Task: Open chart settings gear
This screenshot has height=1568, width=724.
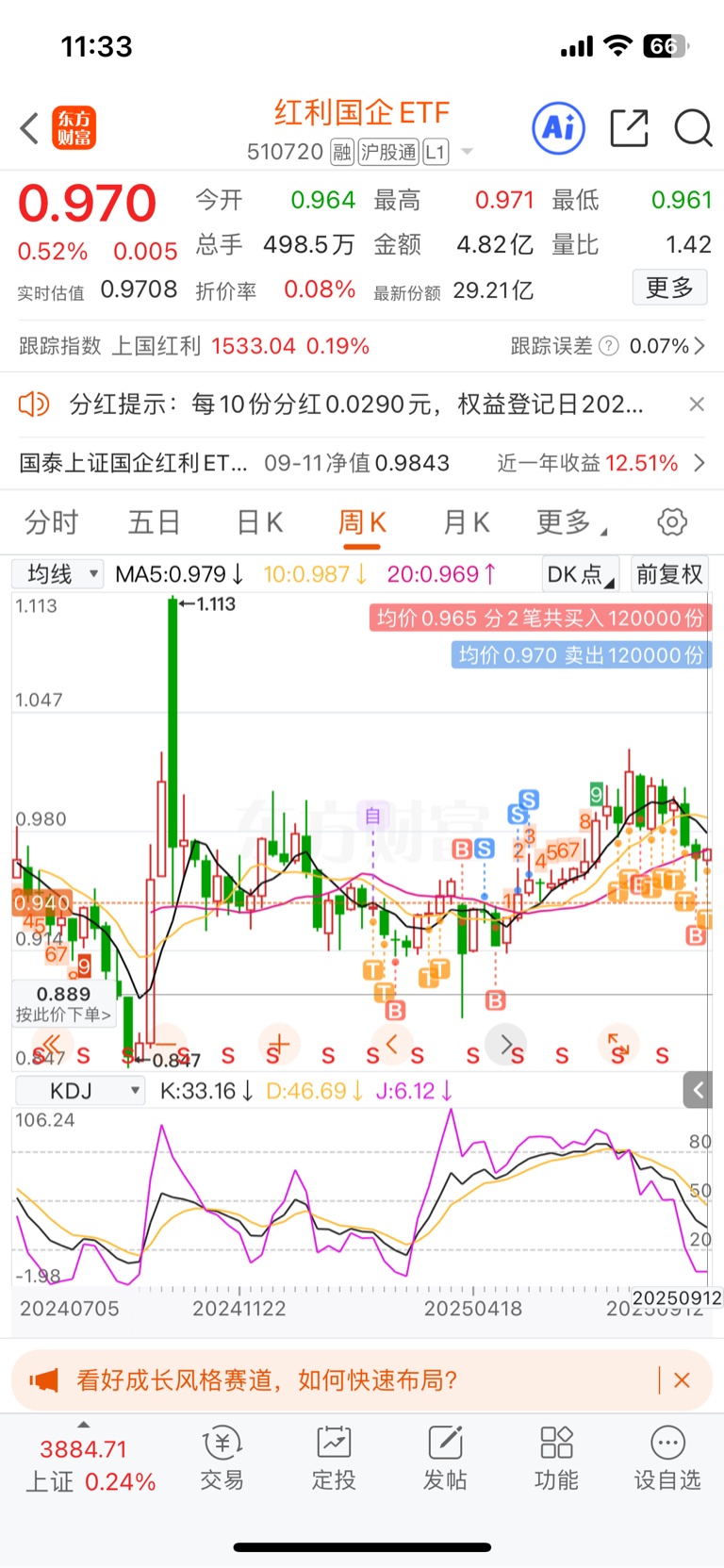Action: [672, 521]
